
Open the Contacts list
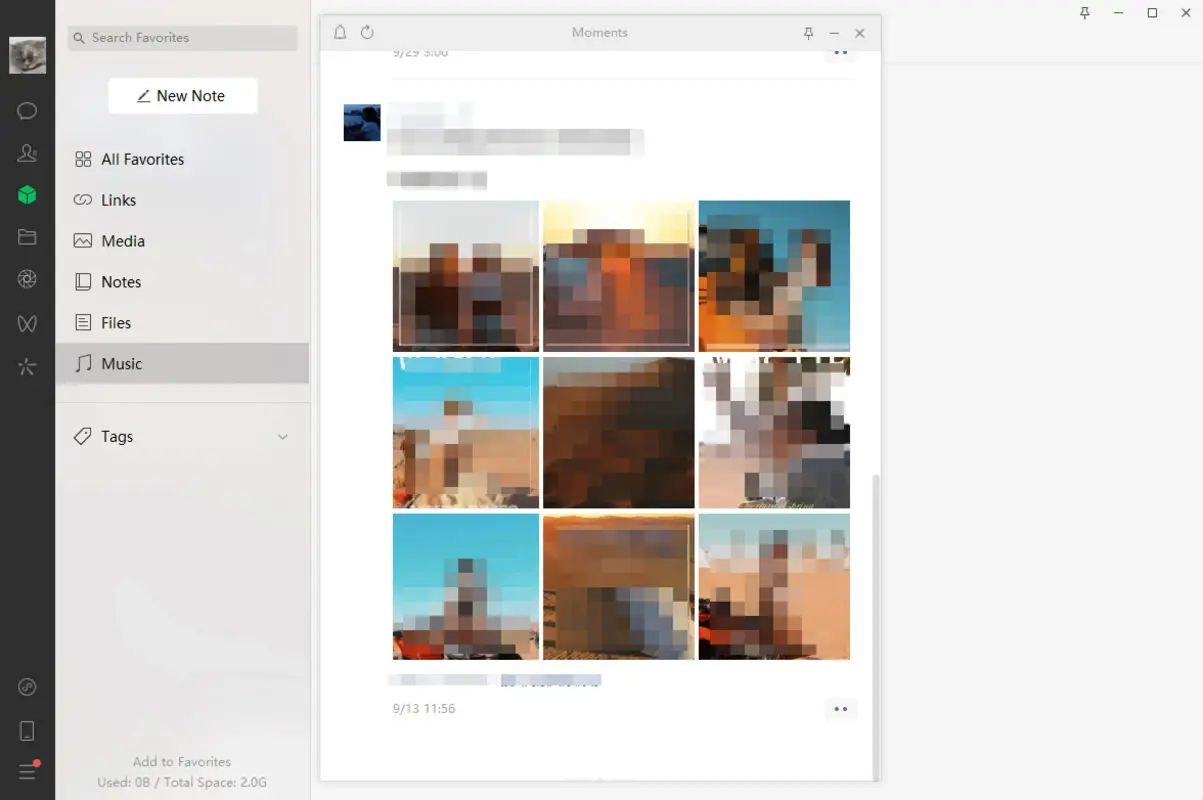(x=27, y=153)
